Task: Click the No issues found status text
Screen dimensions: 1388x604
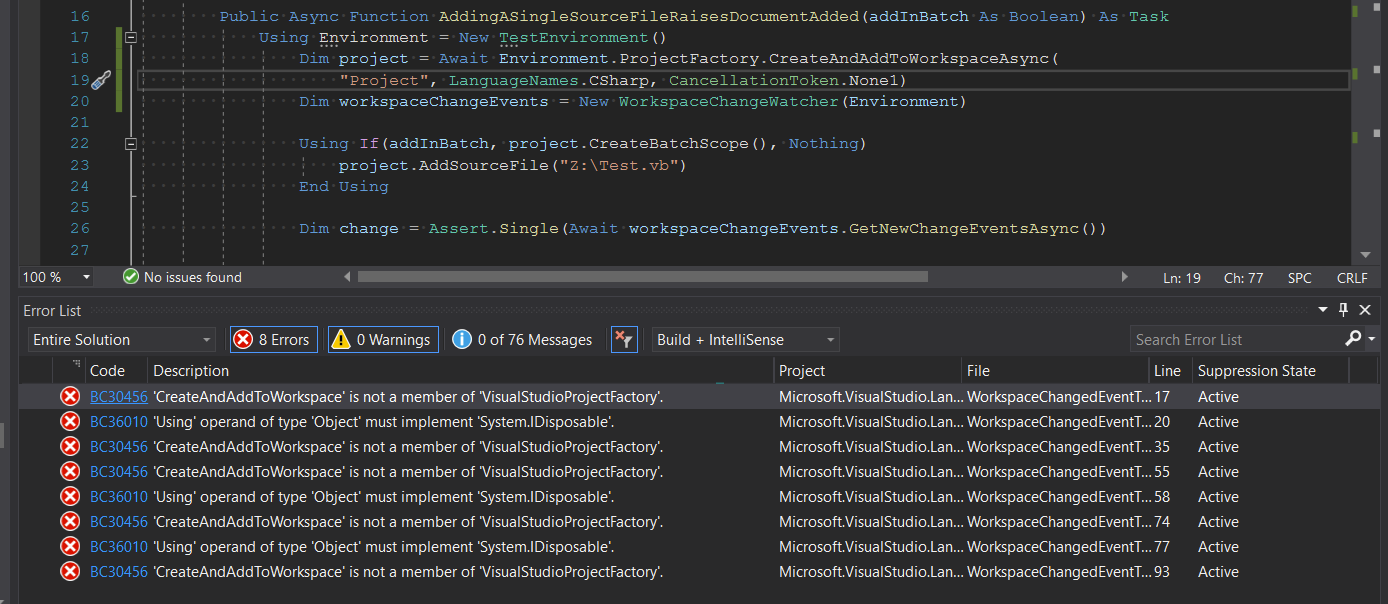Action: coord(193,277)
